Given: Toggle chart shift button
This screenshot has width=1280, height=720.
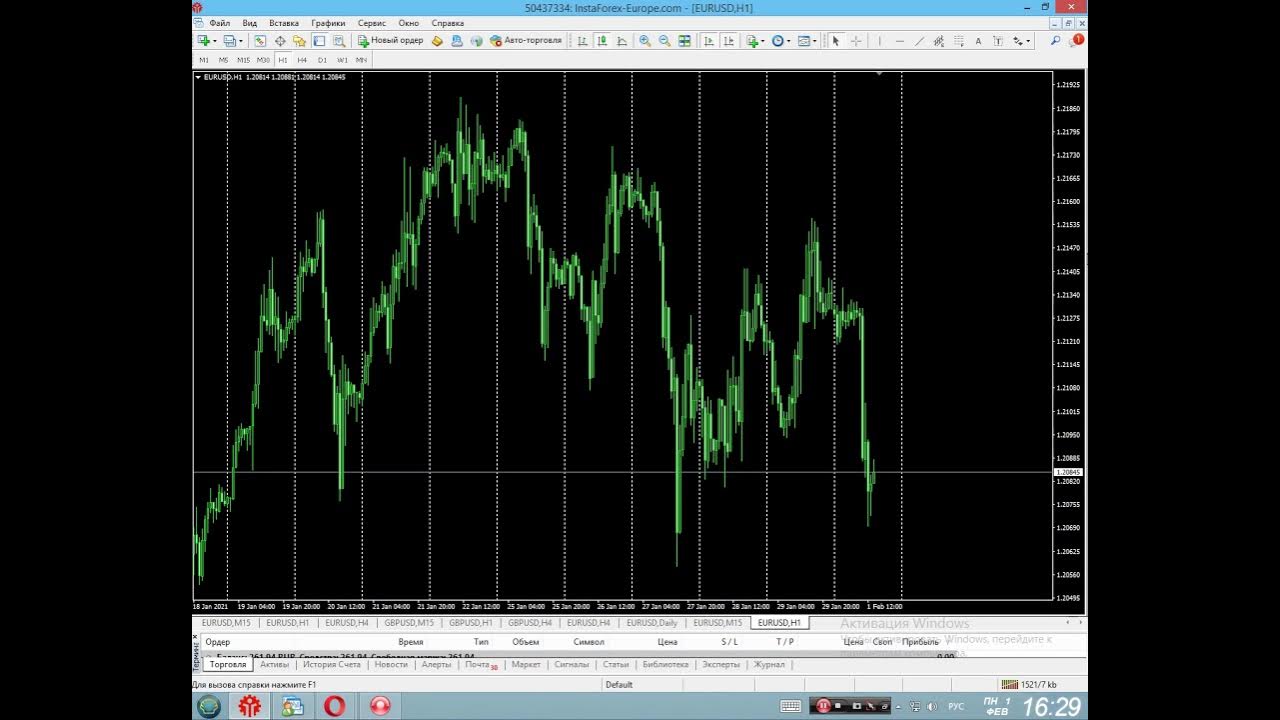Looking at the screenshot, I should click(728, 41).
